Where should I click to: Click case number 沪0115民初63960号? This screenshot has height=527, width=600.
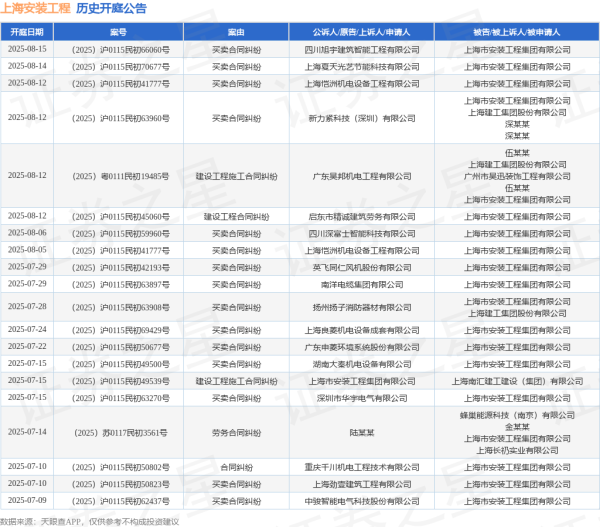tap(121, 118)
